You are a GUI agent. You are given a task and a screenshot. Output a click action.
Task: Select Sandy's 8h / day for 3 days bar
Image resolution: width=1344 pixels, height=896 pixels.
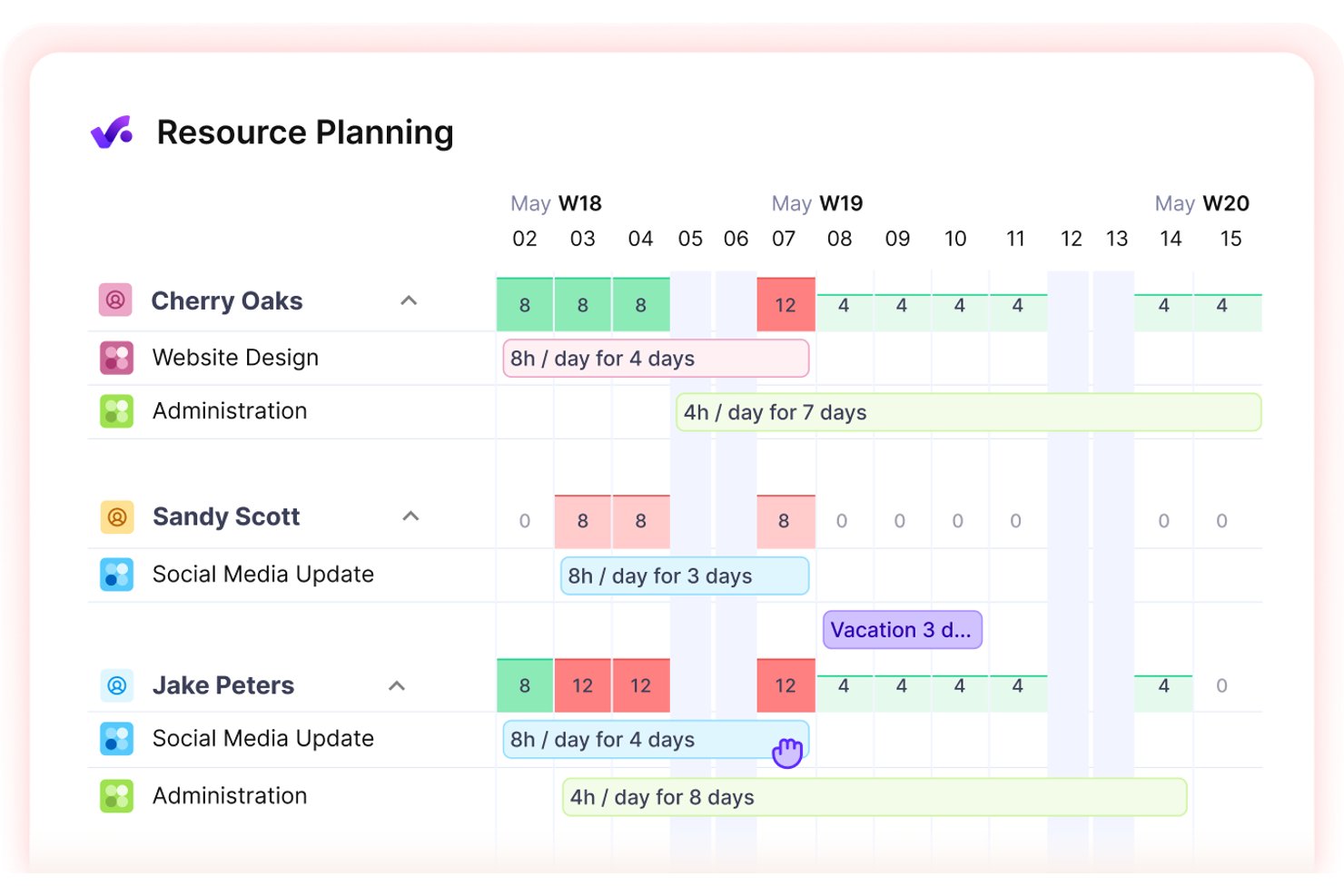tap(685, 576)
